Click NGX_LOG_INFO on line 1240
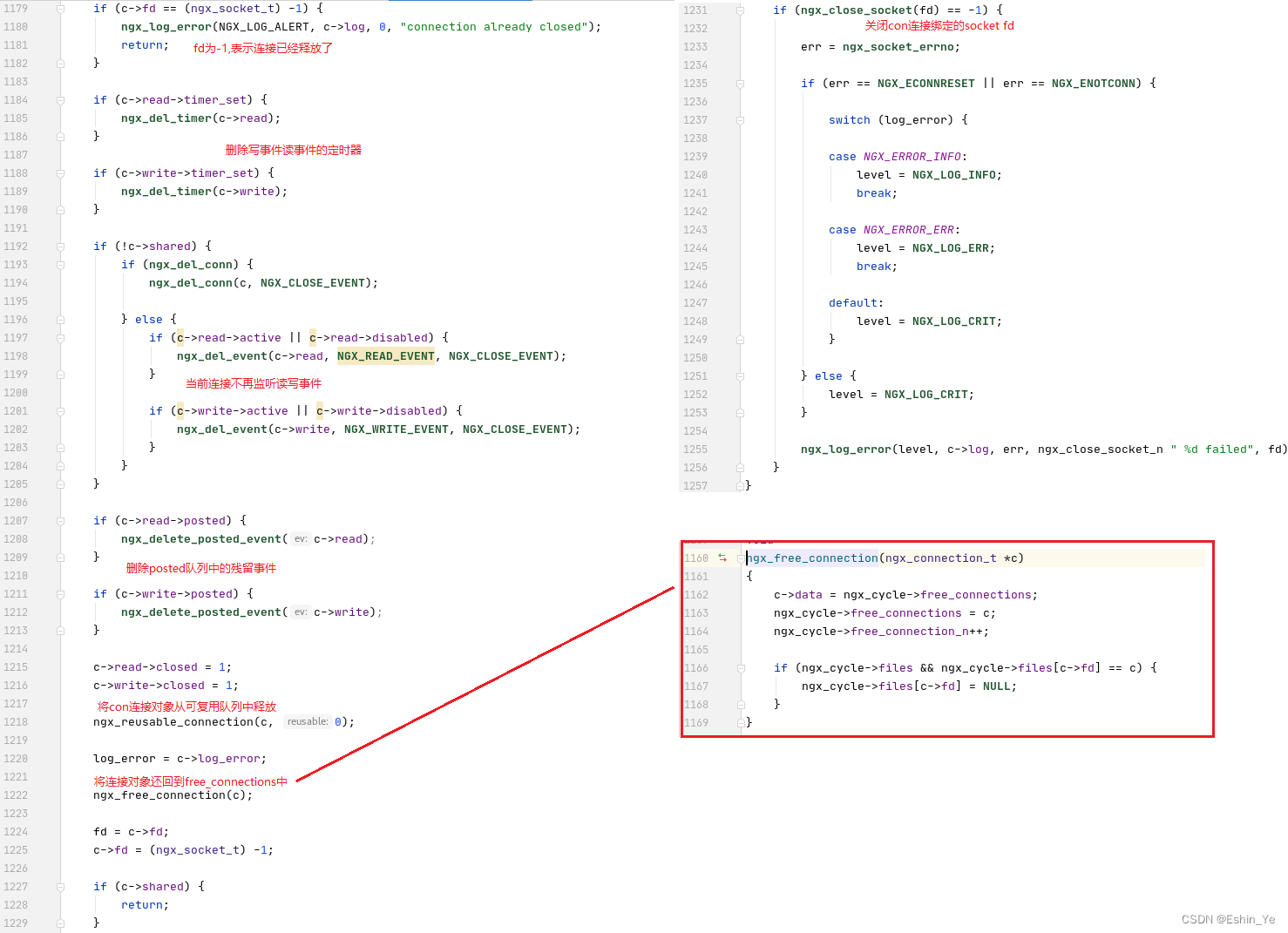This screenshot has height=933, width=1288. (953, 175)
